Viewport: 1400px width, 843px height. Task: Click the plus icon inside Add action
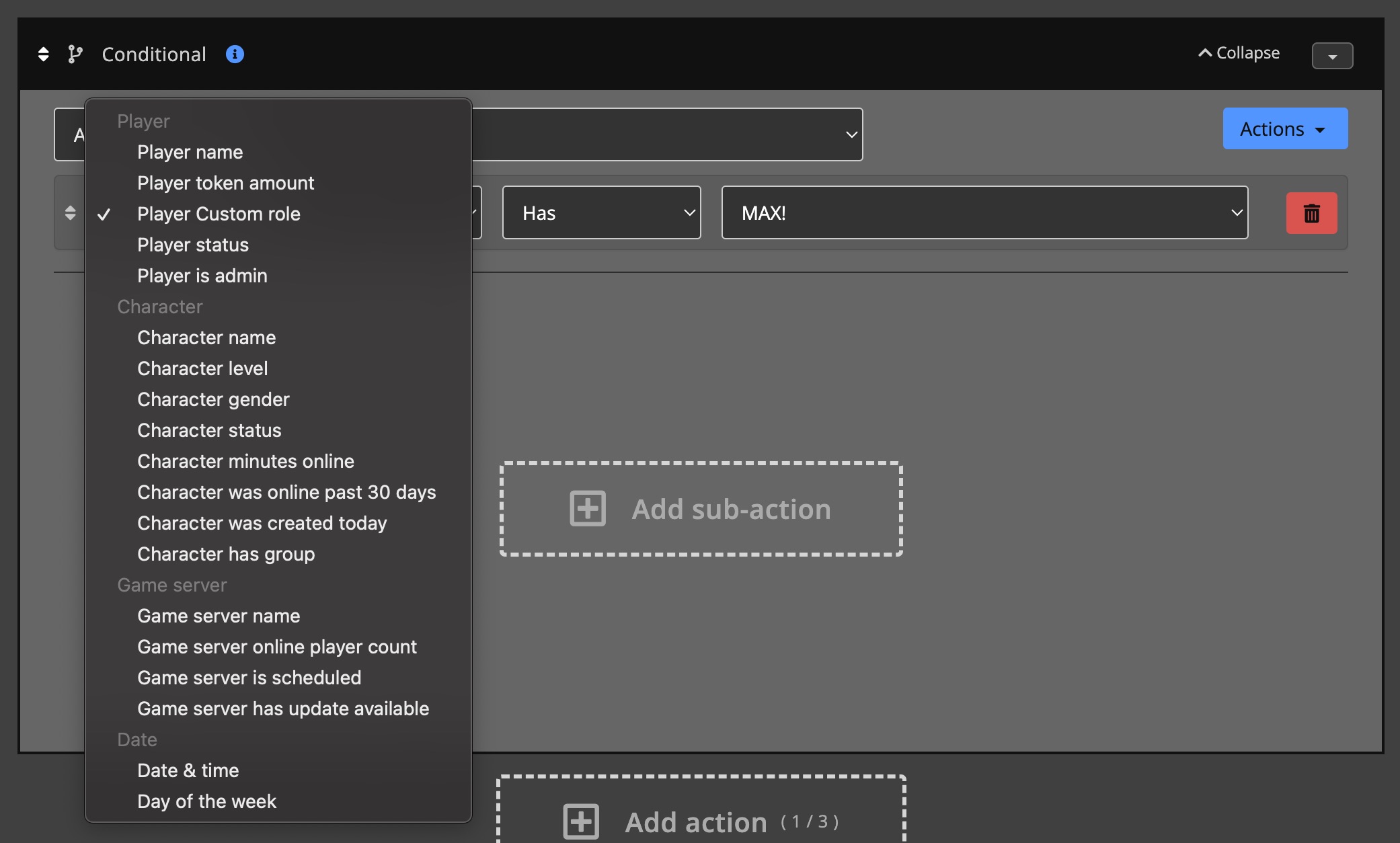tap(581, 821)
